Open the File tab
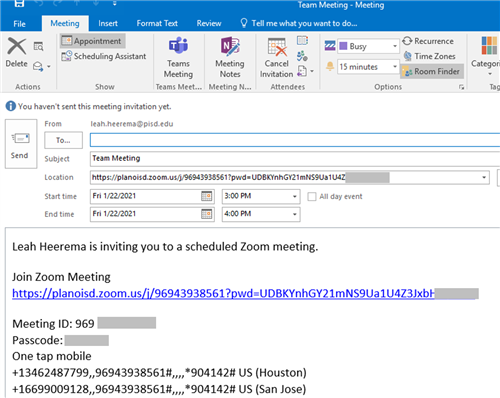This screenshot has width=500, height=398. coord(19,24)
